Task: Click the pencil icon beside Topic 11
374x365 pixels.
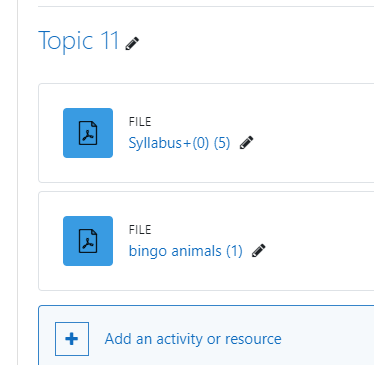Action: (x=132, y=44)
